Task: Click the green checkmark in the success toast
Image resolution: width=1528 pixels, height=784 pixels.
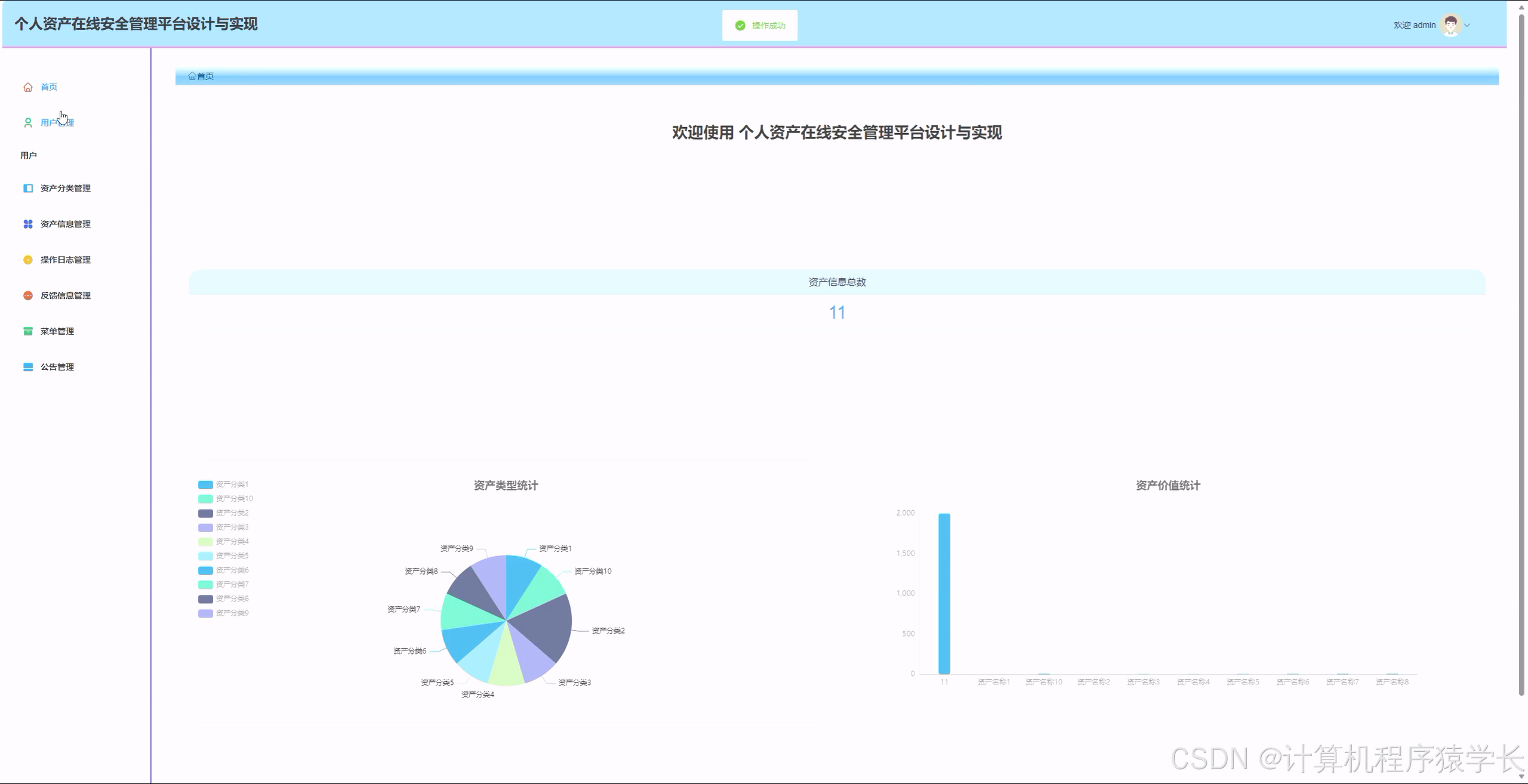Action: point(740,25)
